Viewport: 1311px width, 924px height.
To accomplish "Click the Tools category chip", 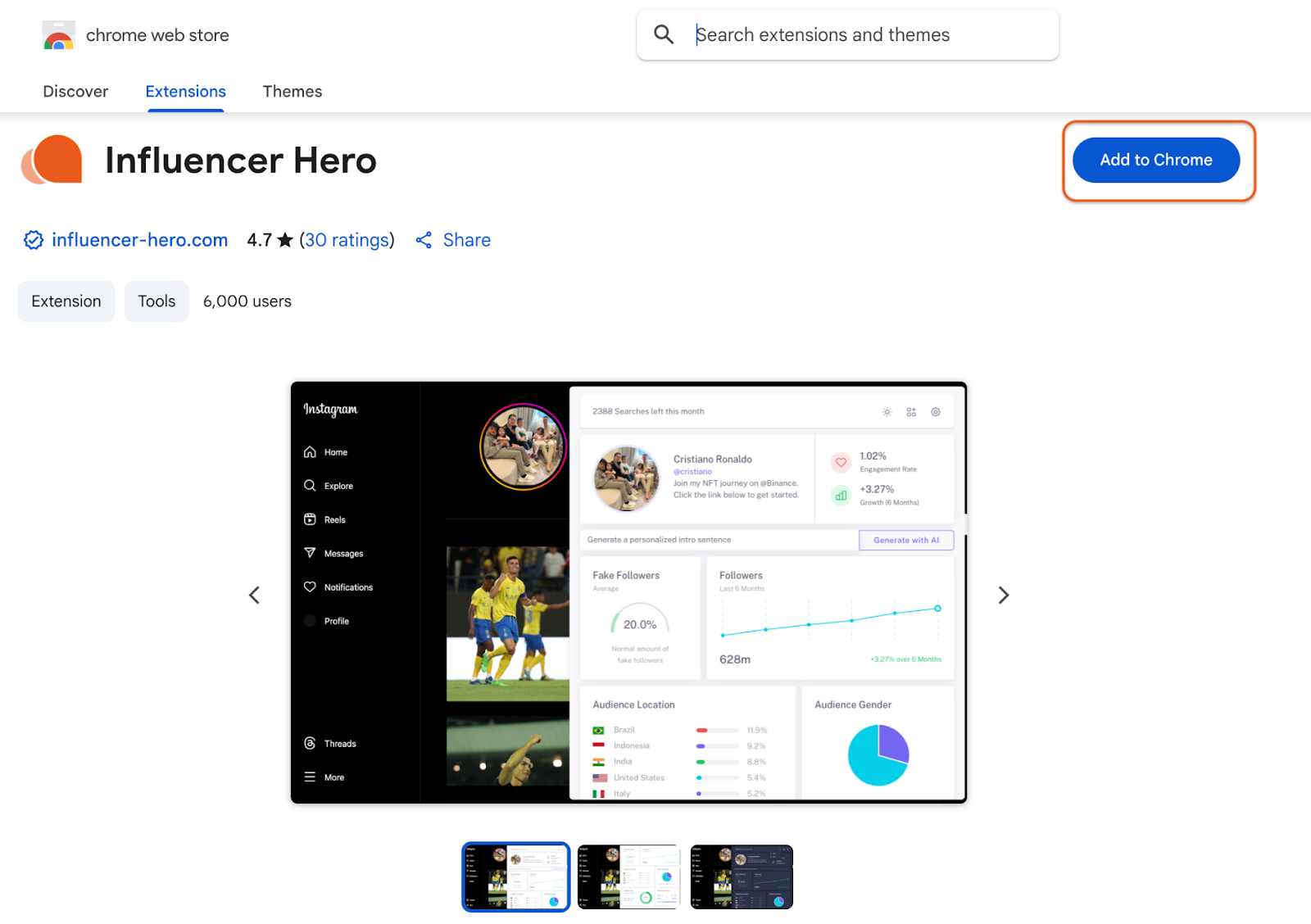I will tap(157, 301).
